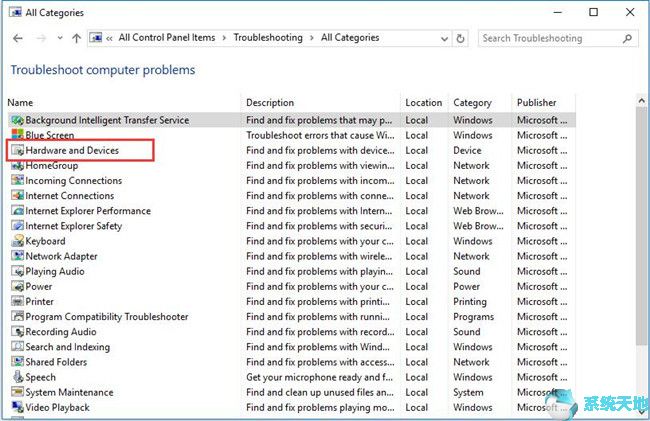
Task: Open chevron after Troubleshooting breadcrumb
Action: pos(312,38)
